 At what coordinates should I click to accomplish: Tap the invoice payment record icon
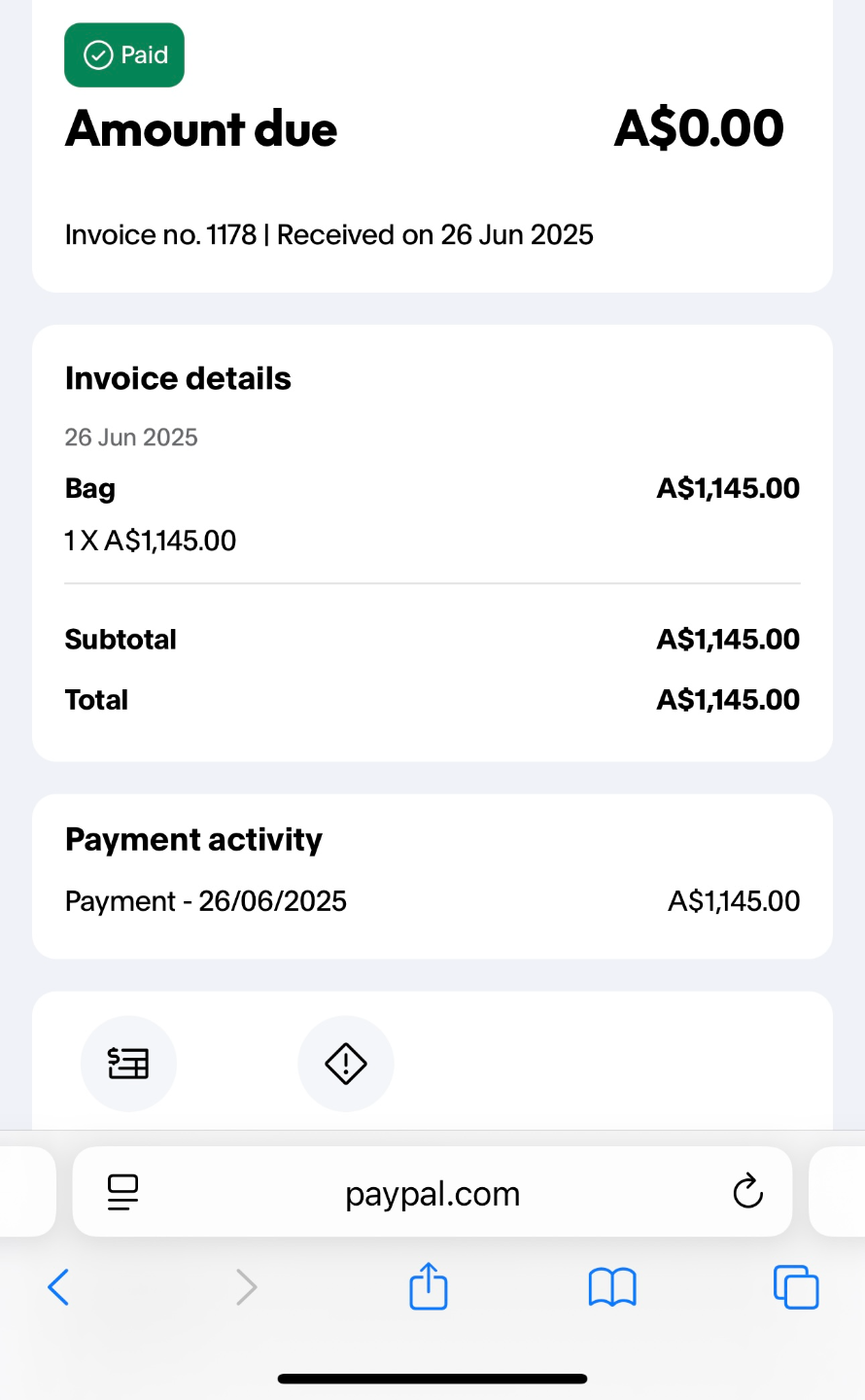128,1064
